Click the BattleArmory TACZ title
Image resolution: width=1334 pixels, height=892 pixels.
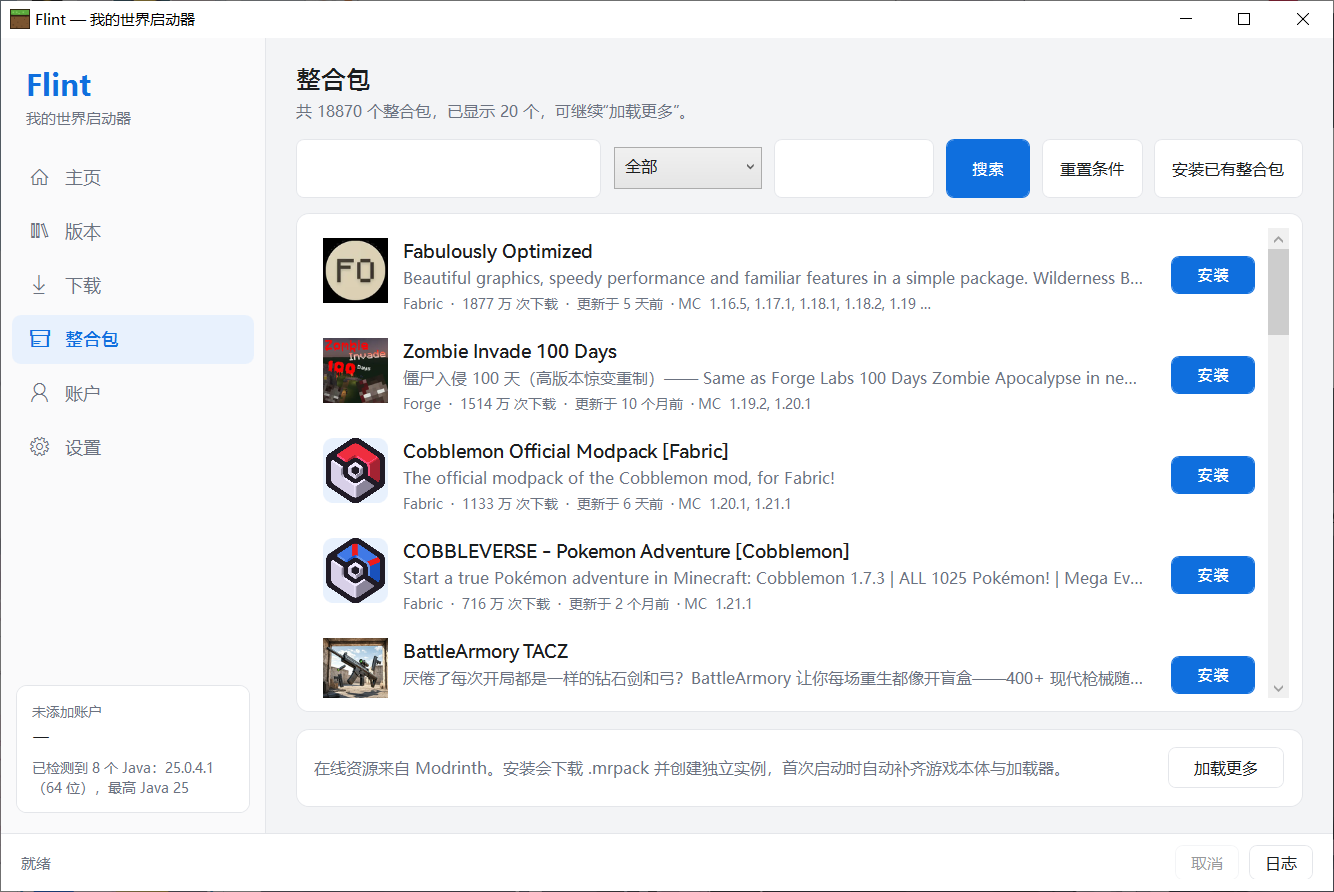pos(485,651)
